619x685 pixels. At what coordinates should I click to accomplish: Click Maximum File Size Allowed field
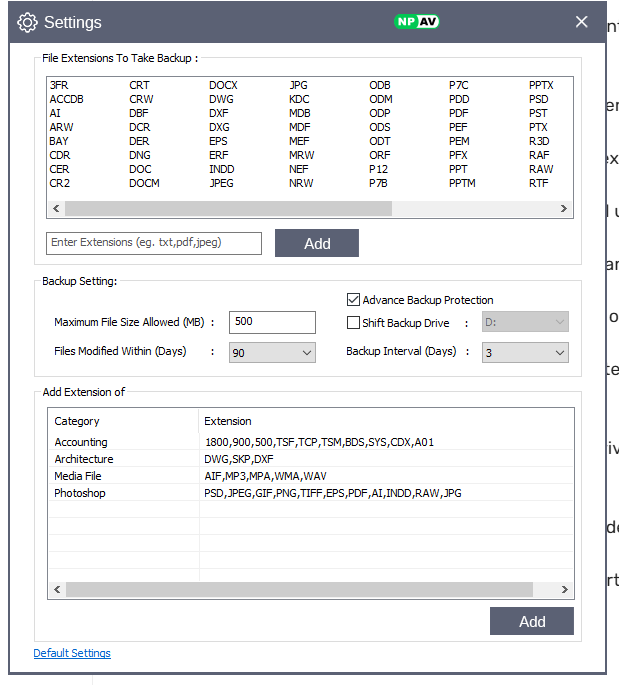pyautogui.click(x=272, y=322)
